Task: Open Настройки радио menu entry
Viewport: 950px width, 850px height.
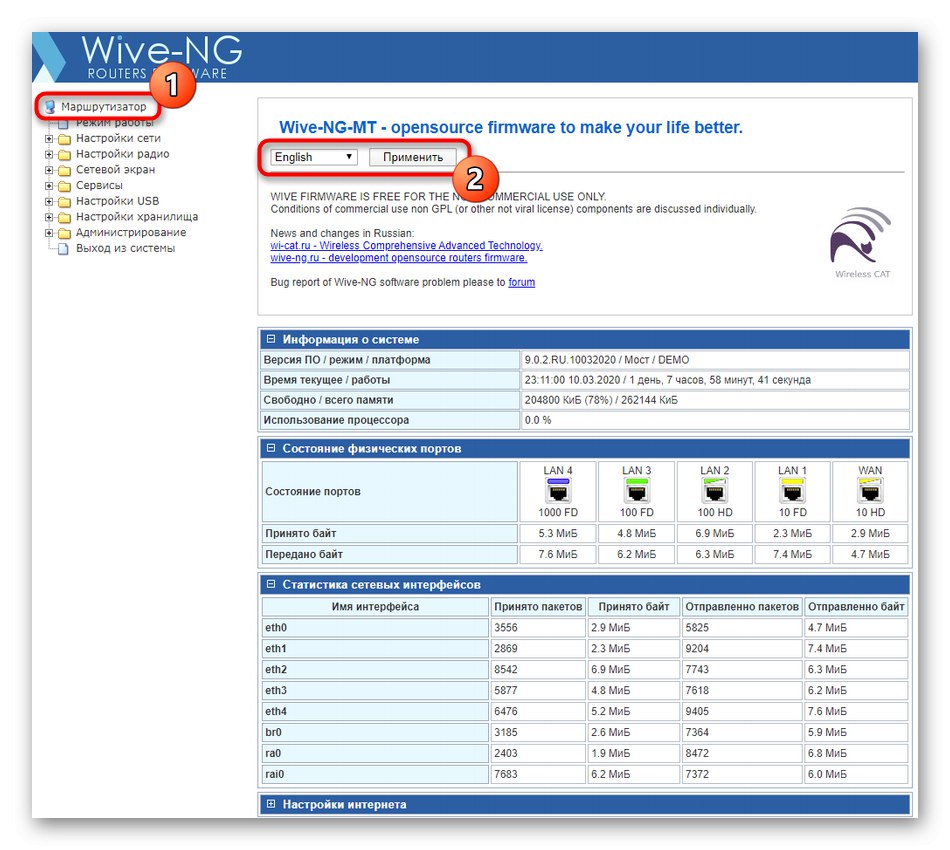Action: [122, 154]
